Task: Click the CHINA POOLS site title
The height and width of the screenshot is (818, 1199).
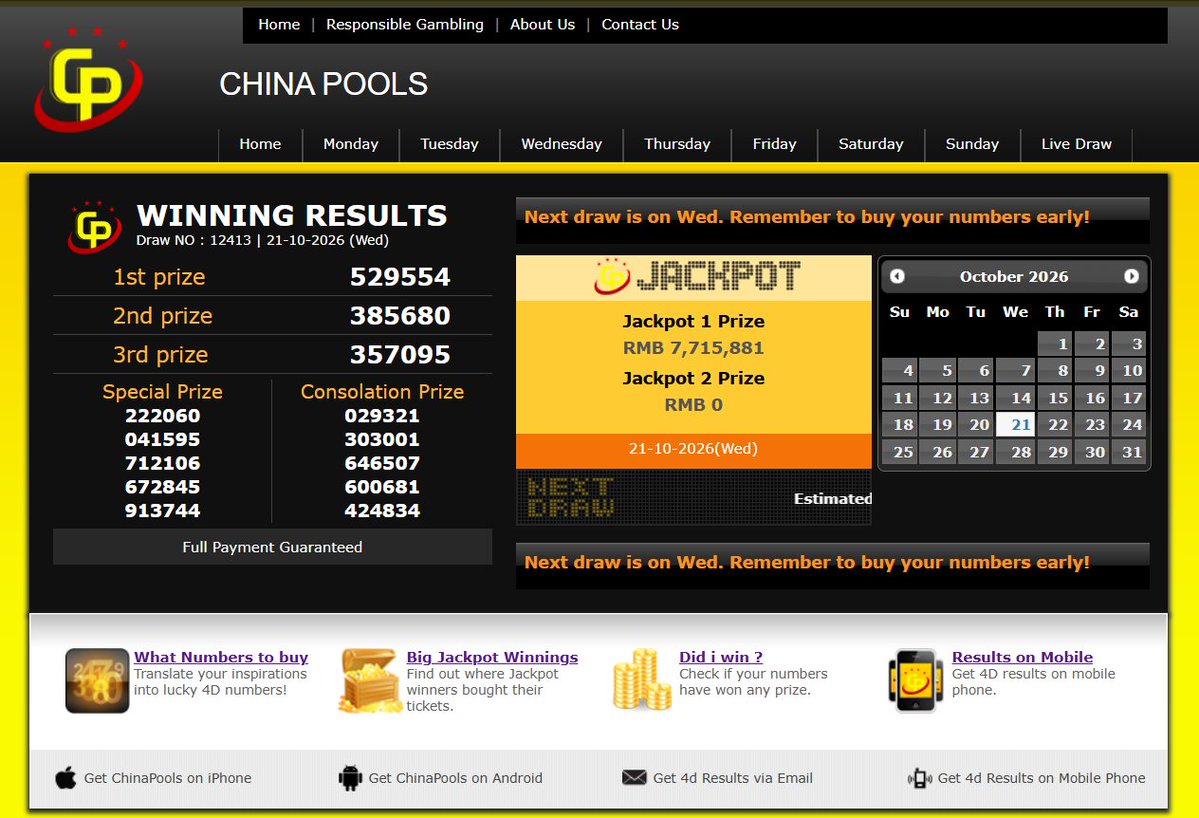Action: tap(323, 84)
